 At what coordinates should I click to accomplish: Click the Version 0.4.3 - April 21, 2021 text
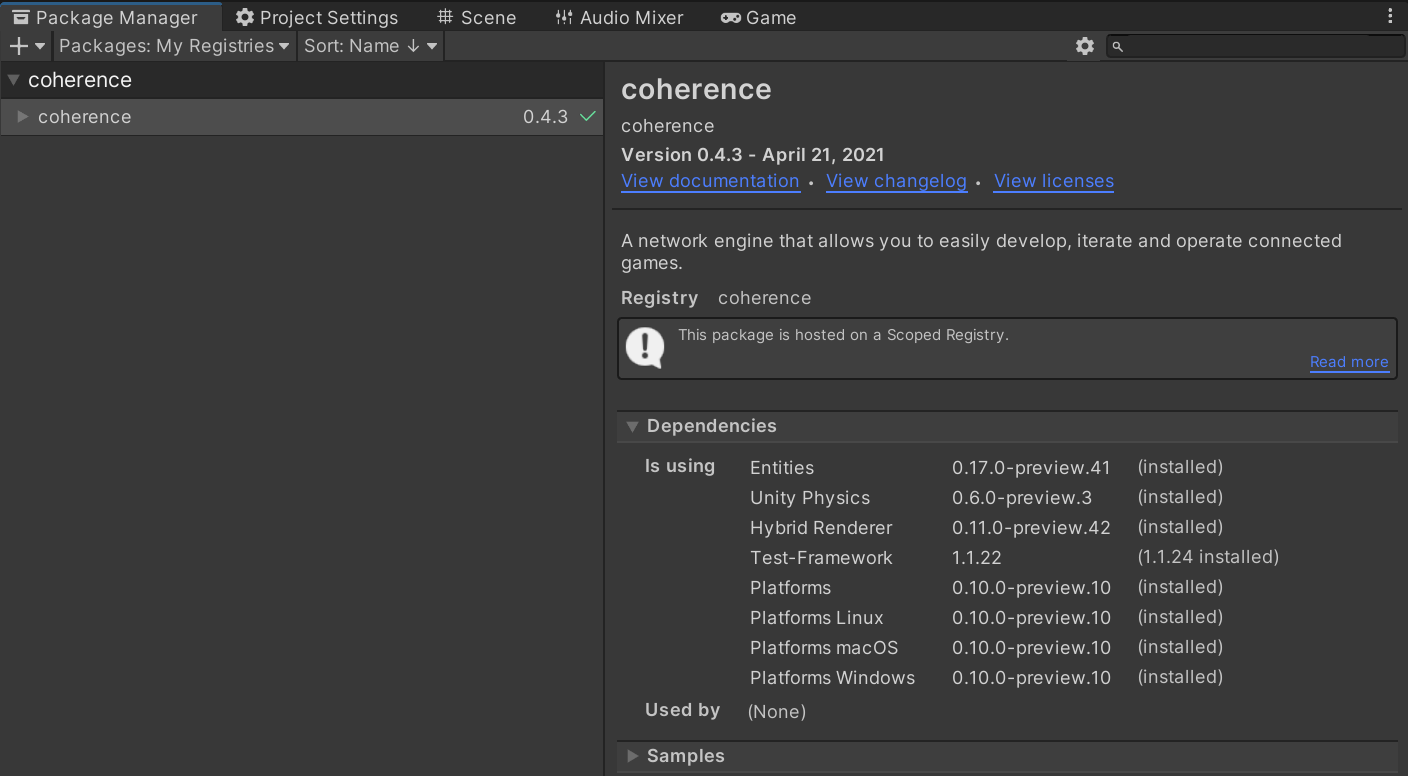point(752,155)
